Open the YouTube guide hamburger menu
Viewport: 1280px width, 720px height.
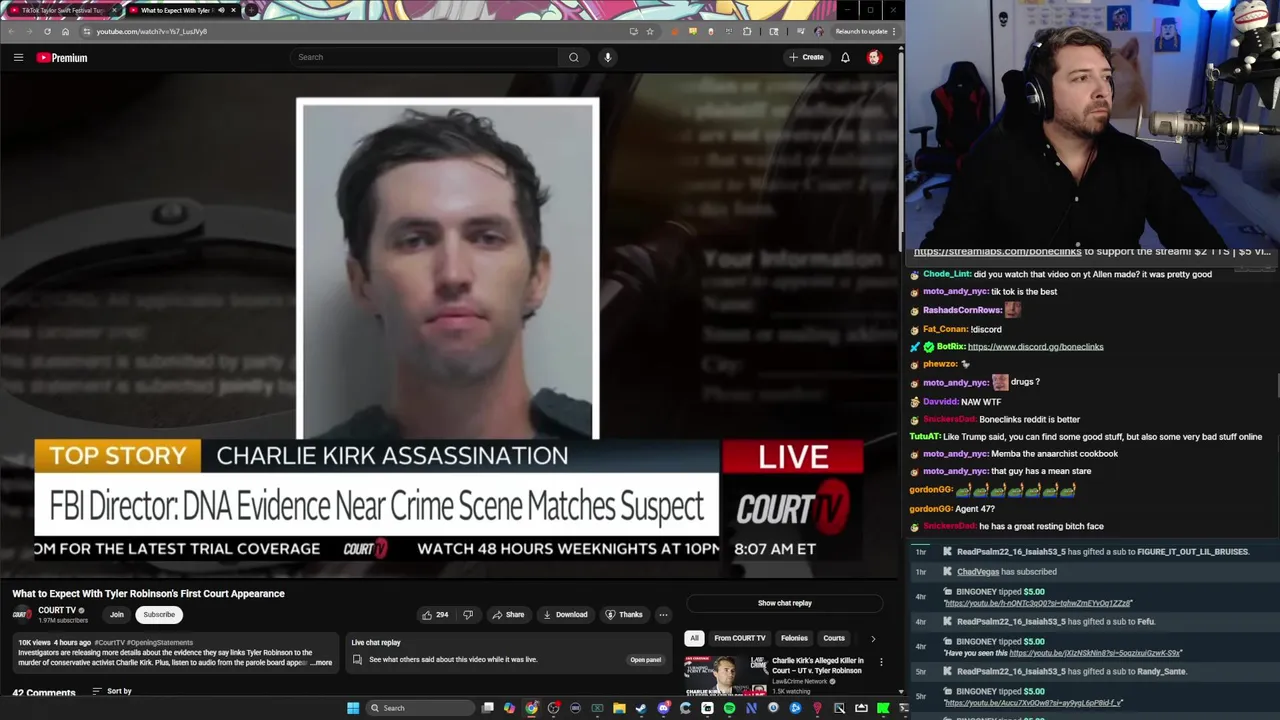(18, 57)
